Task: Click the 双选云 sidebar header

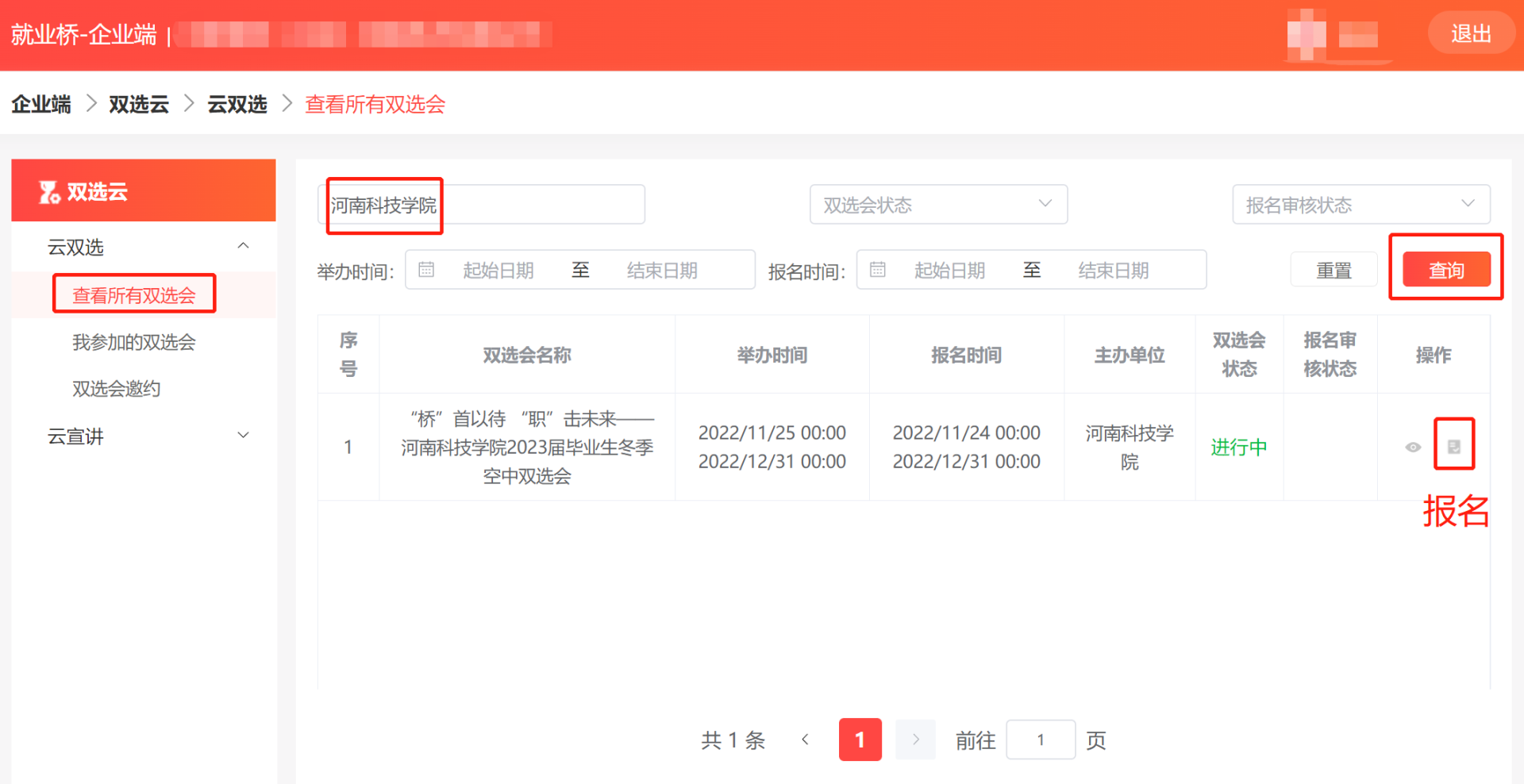Action: tap(144, 190)
